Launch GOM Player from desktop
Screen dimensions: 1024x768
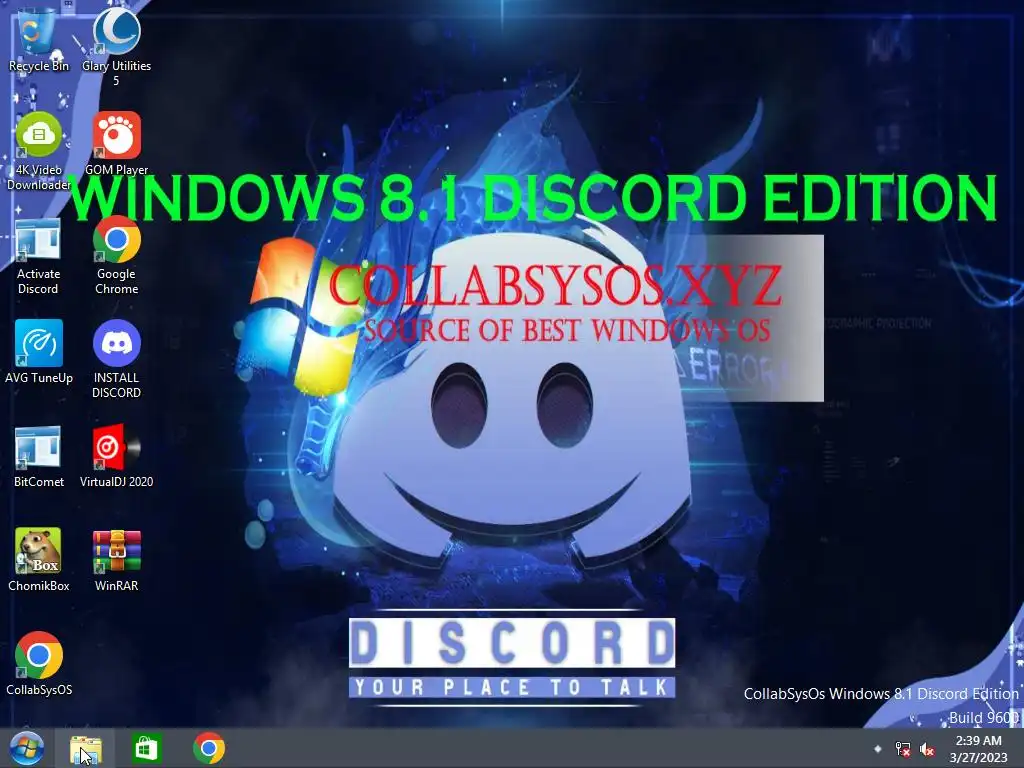116,144
